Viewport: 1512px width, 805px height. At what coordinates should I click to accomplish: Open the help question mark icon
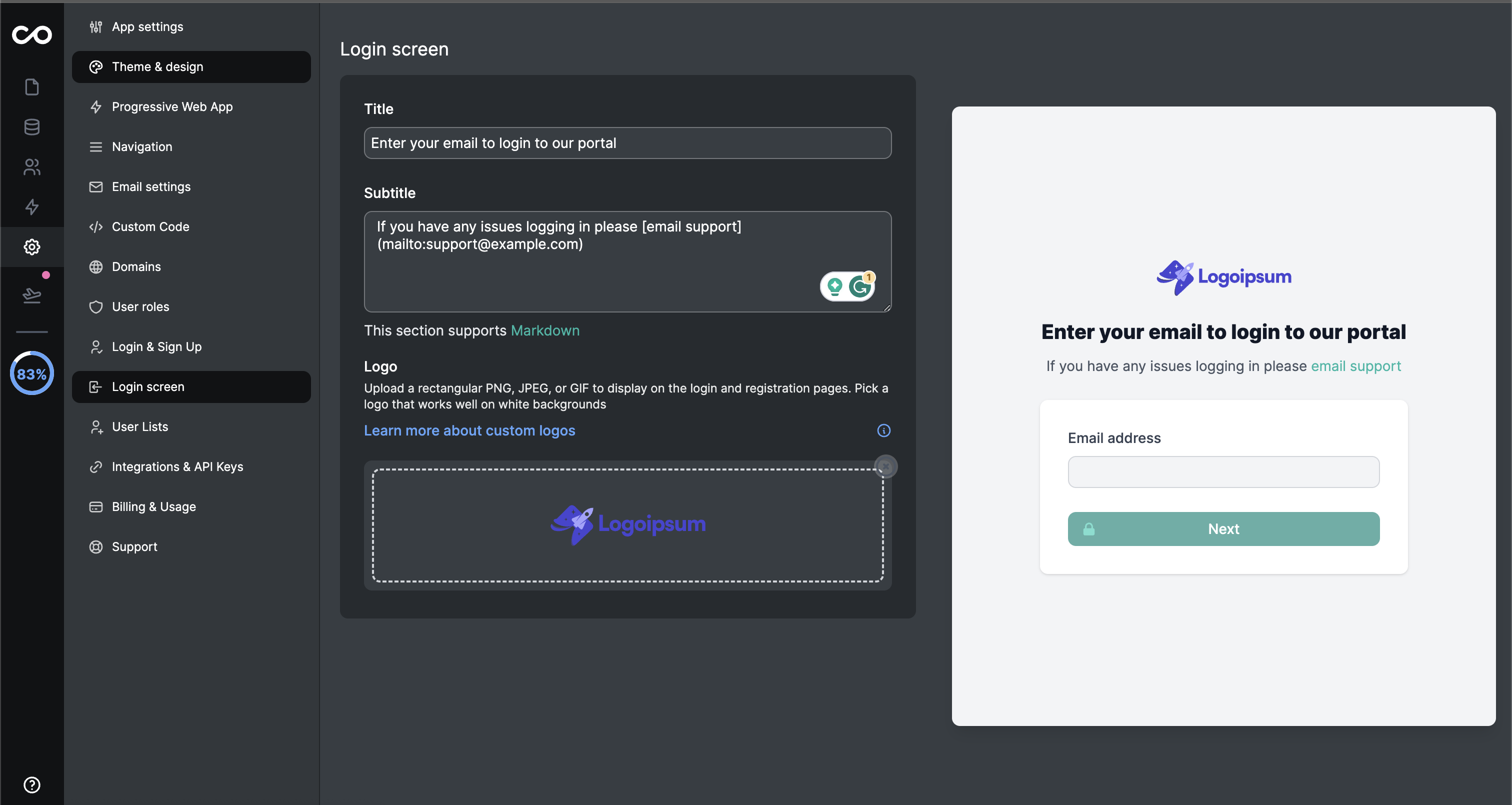tap(31, 784)
